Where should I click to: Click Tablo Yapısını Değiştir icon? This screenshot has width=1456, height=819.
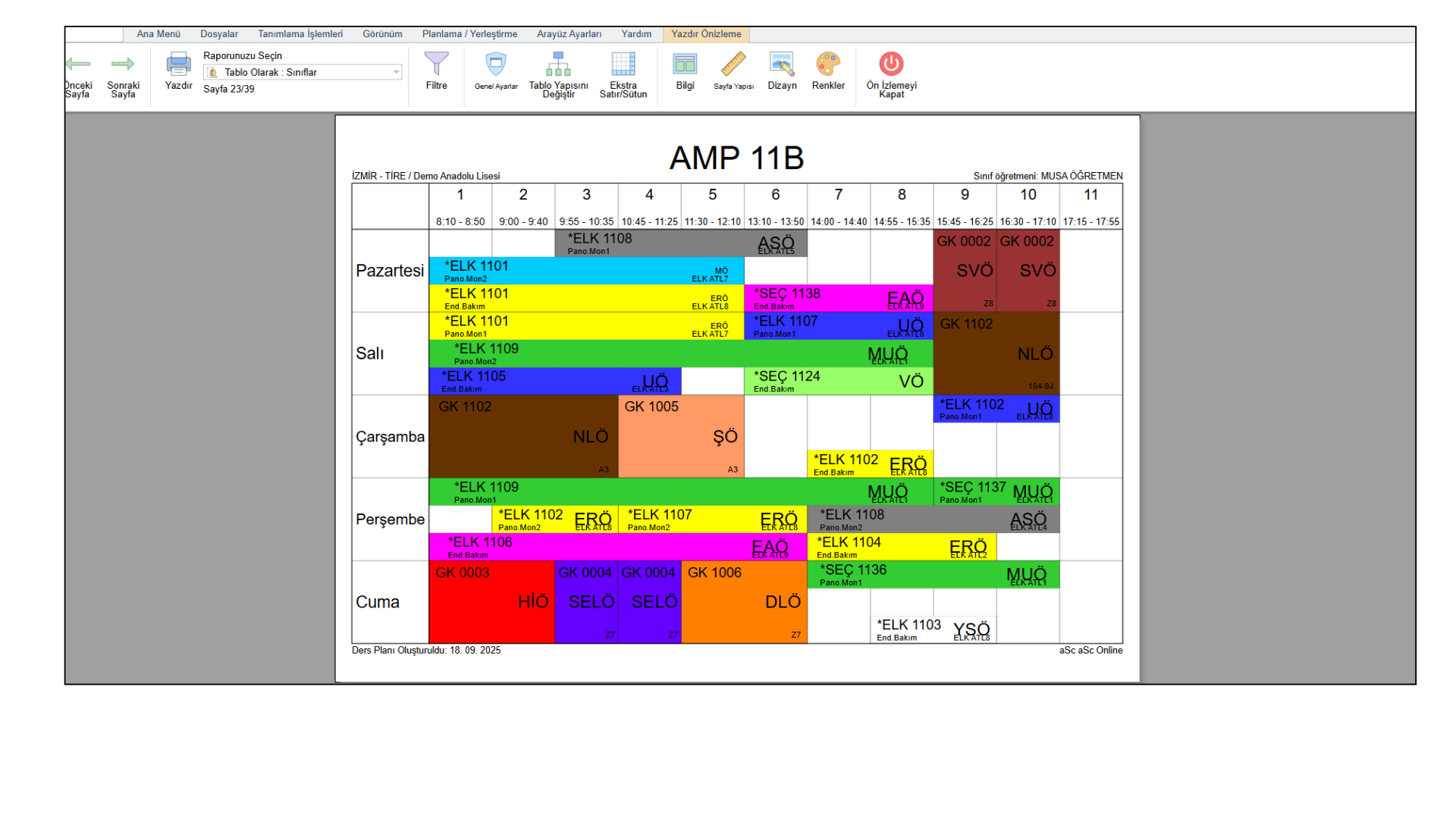(x=558, y=65)
